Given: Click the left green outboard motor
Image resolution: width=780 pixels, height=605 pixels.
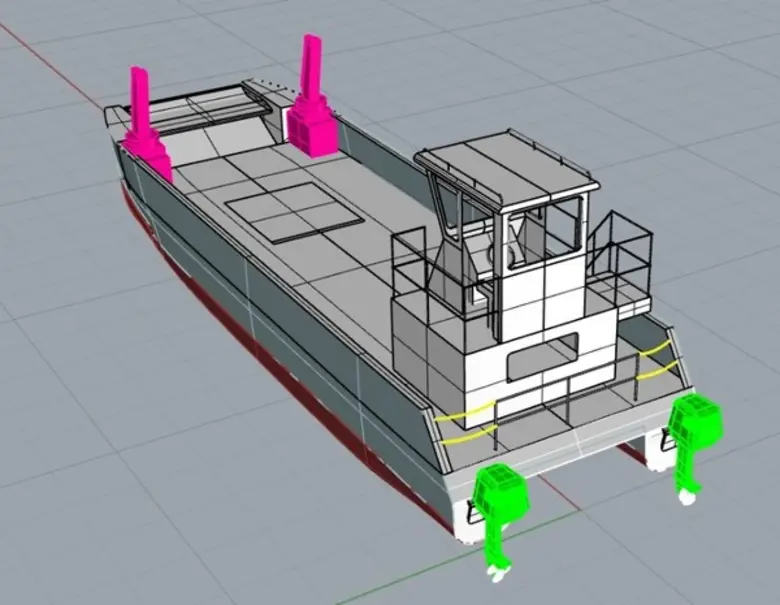Looking at the screenshot, I should click(501, 498).
